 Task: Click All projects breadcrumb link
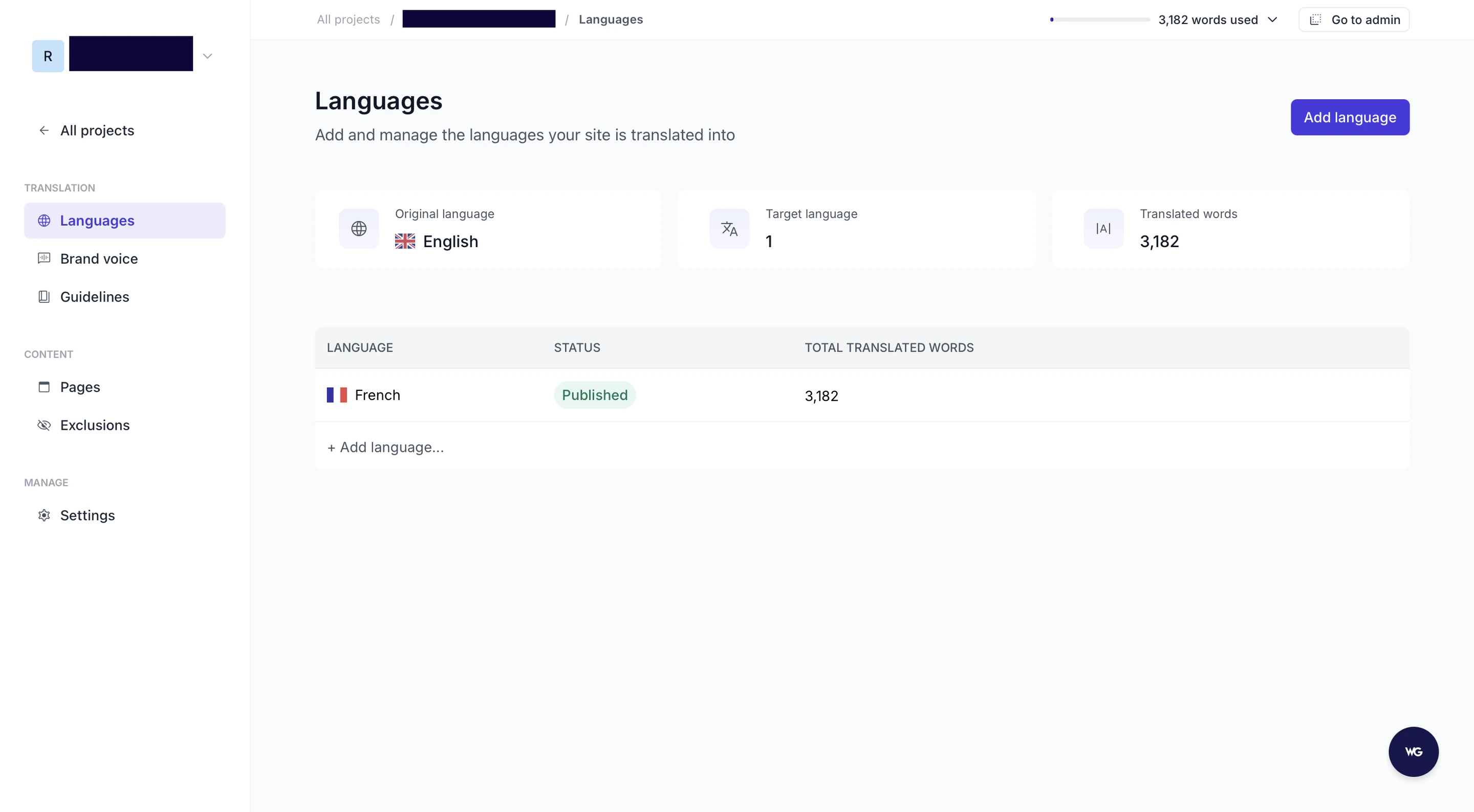pos(349,19)
